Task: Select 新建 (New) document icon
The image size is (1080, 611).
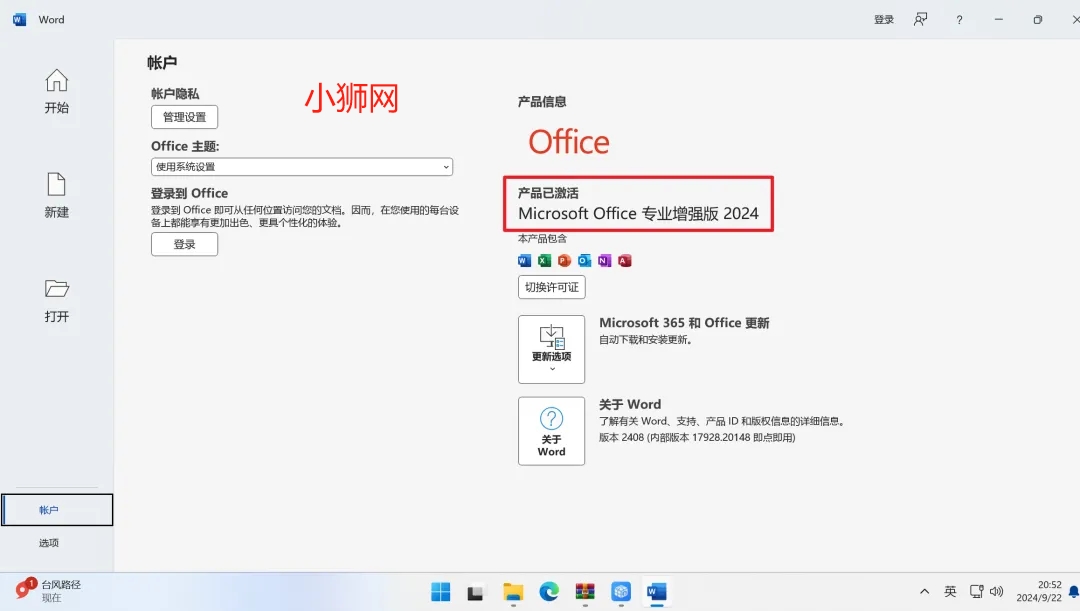Action: point(56,196)
